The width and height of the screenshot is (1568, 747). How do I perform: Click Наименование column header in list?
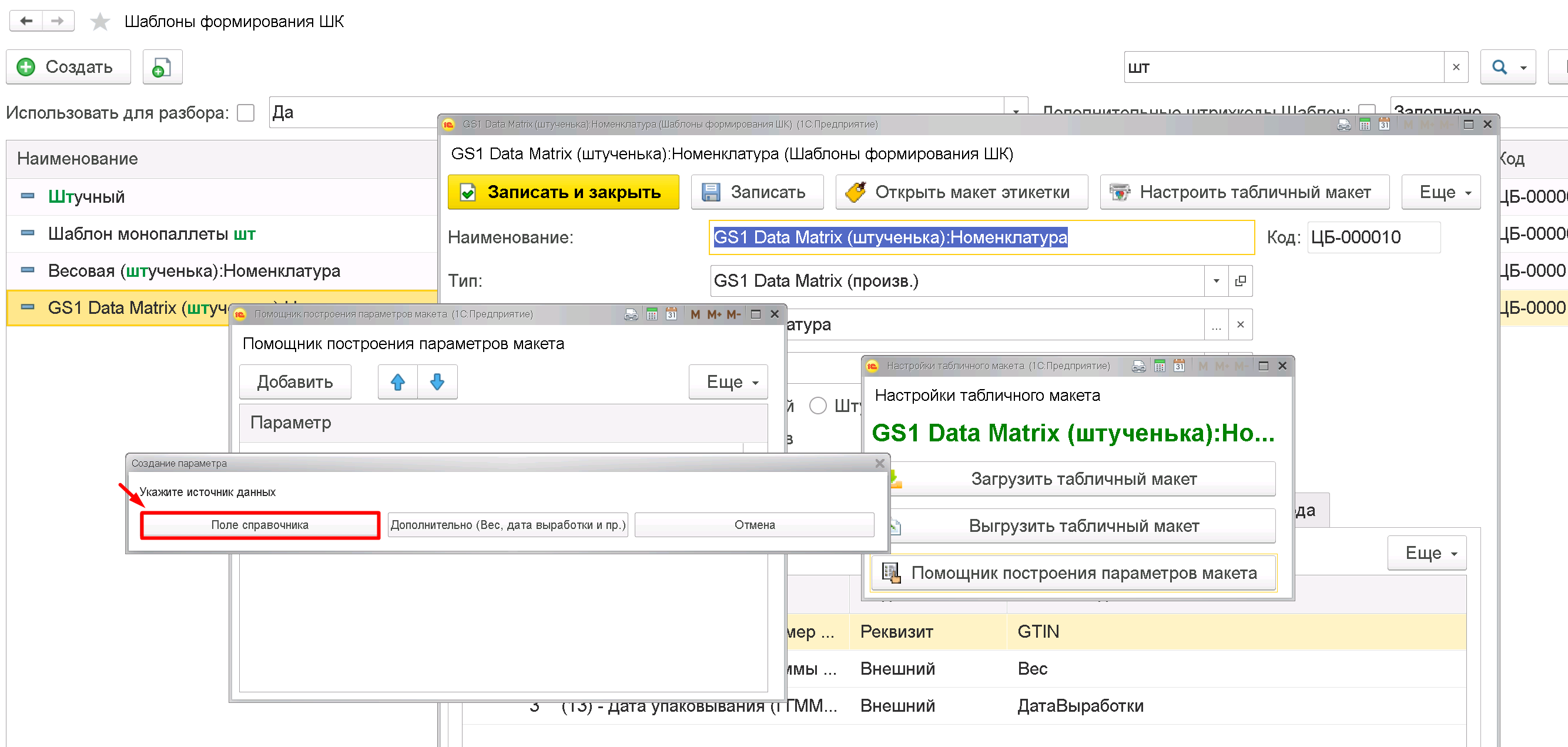coord(222,159)
